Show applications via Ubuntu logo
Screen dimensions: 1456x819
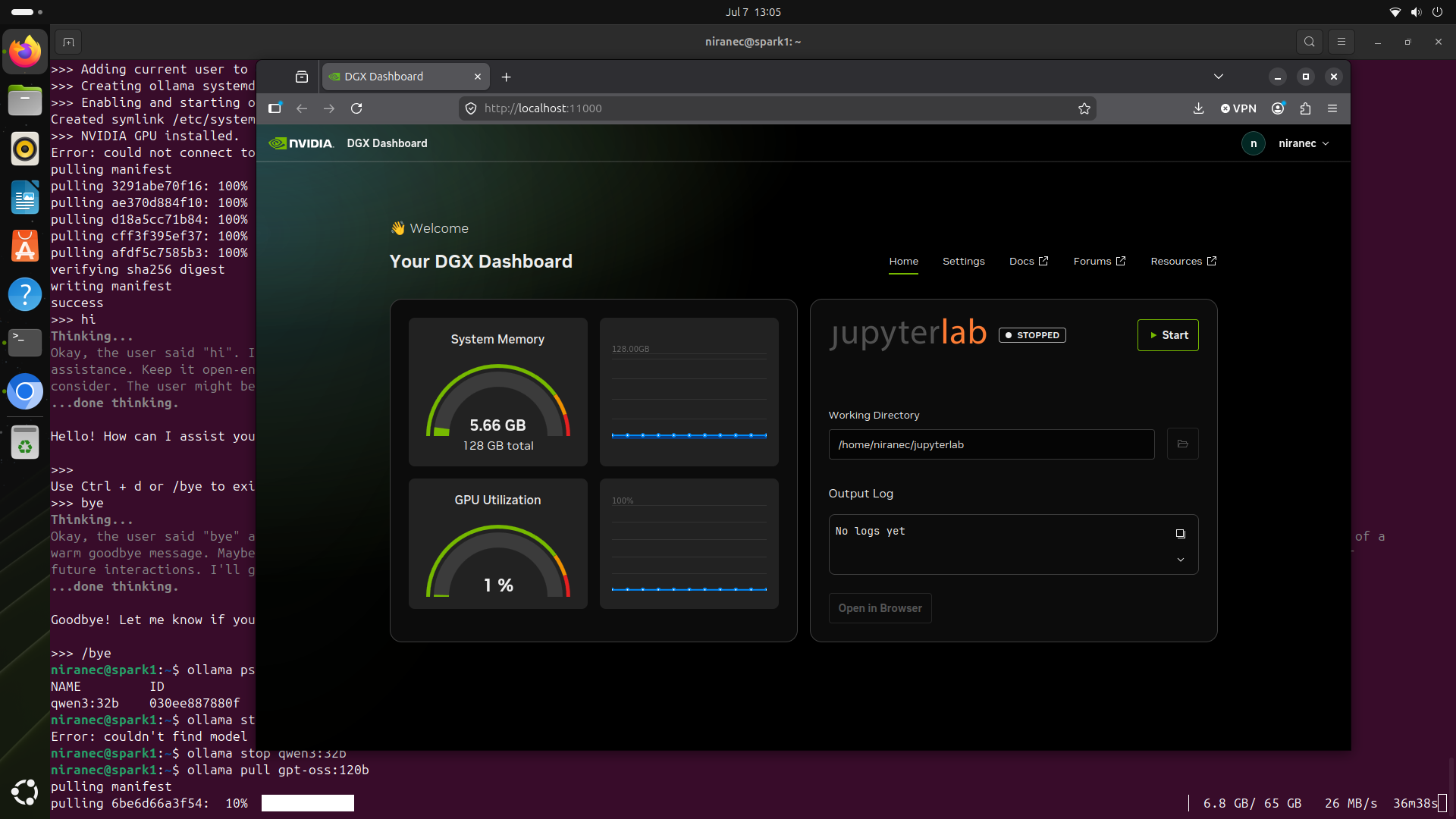(x=25, y=792)
